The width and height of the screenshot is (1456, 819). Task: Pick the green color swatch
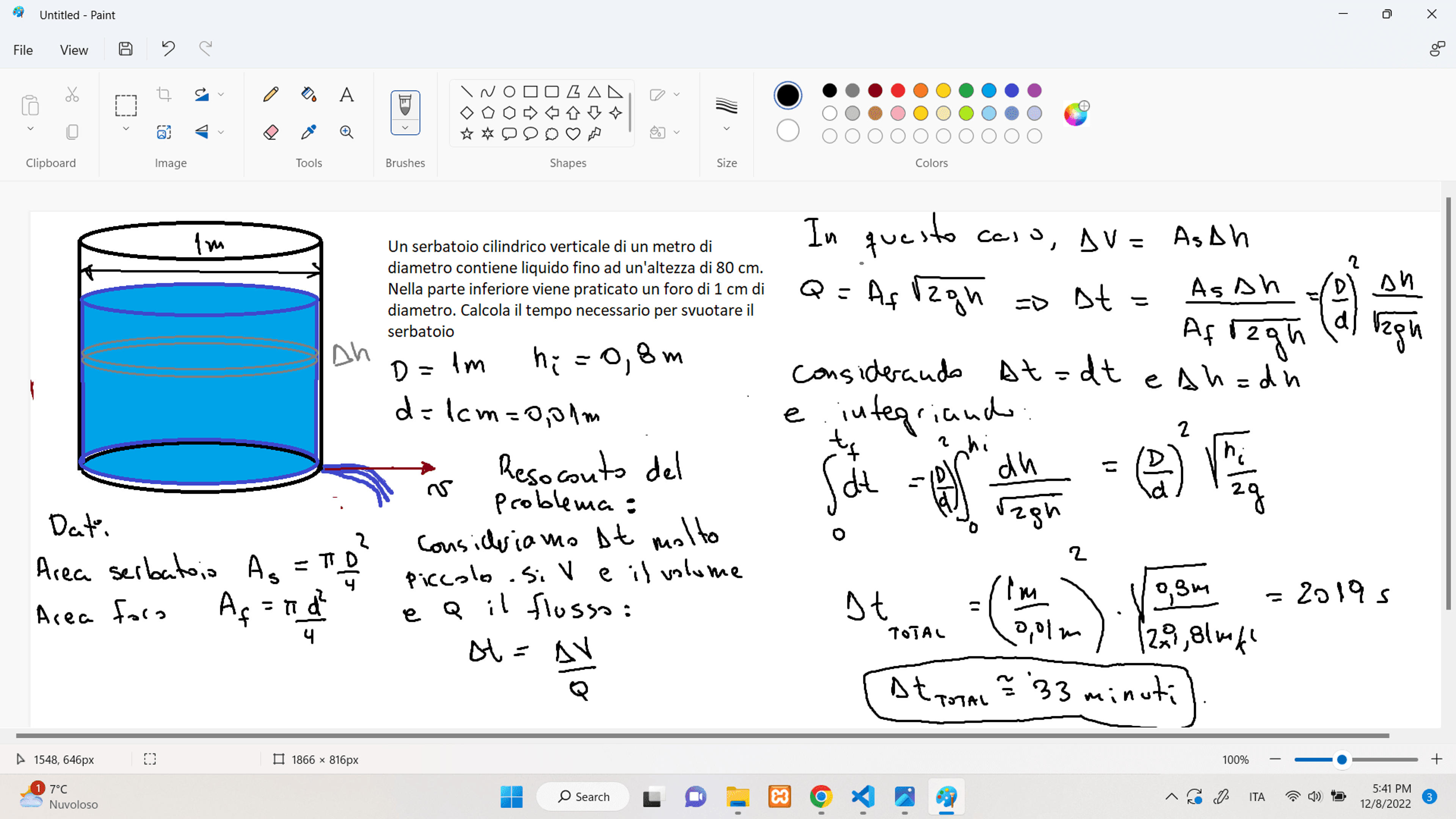tap(966, 91)
